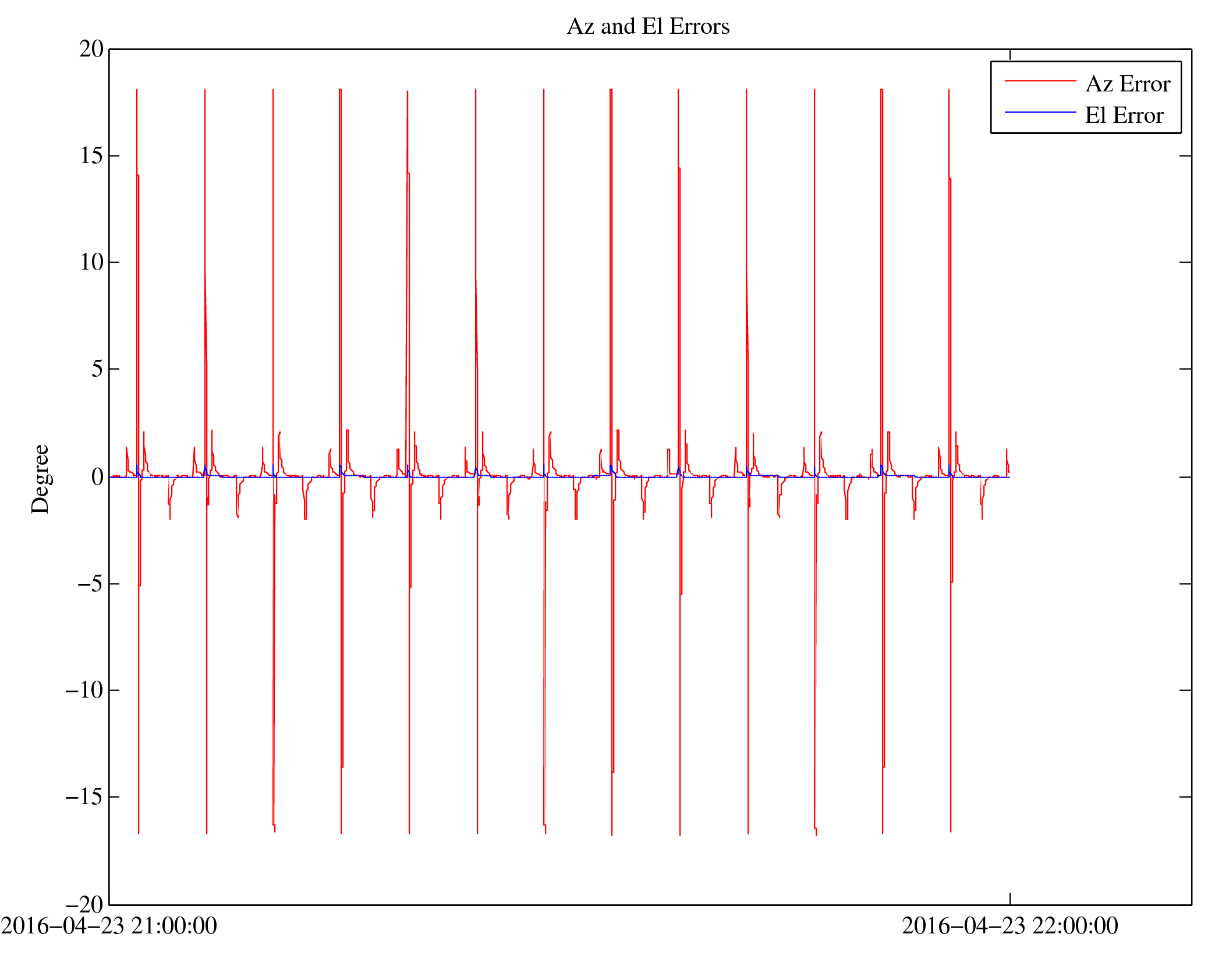Click the y-axis tick label 0

click(x=97, y=477)
